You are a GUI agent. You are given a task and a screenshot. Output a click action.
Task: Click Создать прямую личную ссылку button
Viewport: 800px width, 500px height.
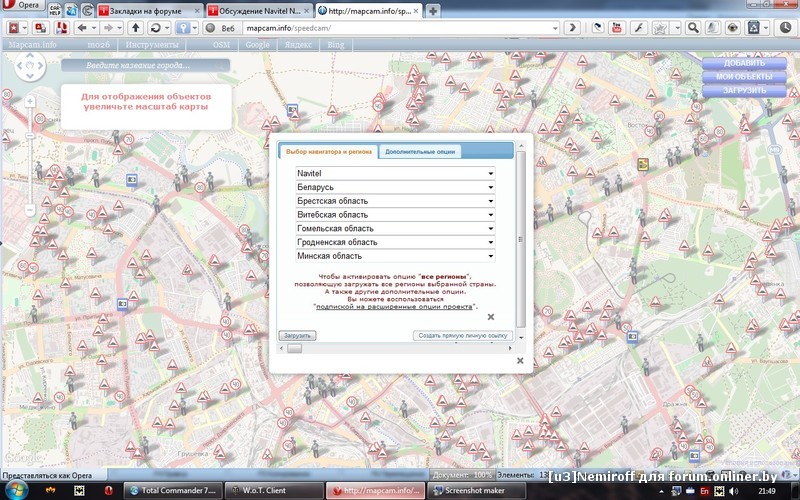[x=463, y=336]
